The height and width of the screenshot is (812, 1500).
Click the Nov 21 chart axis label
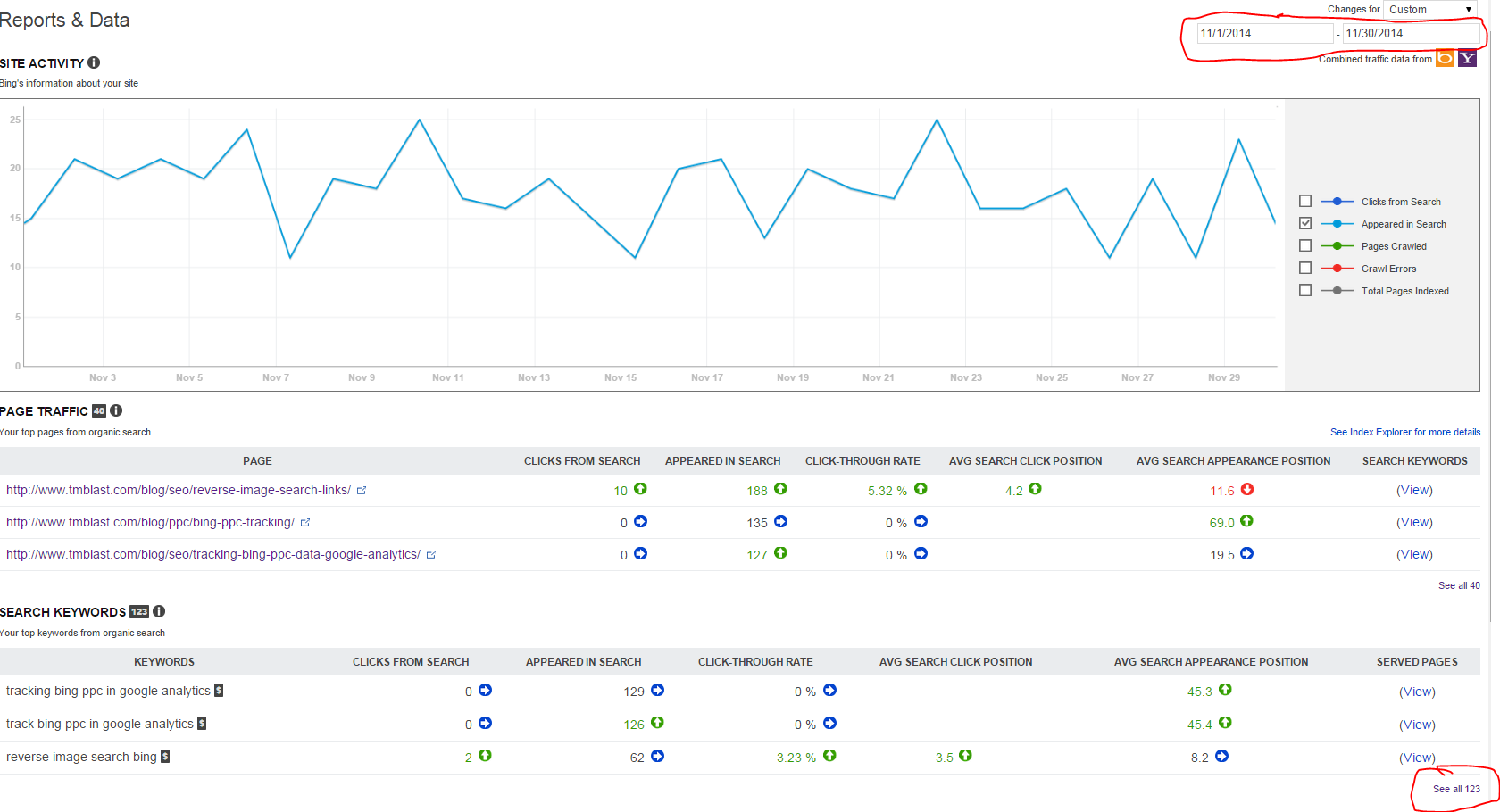(879, 377)
